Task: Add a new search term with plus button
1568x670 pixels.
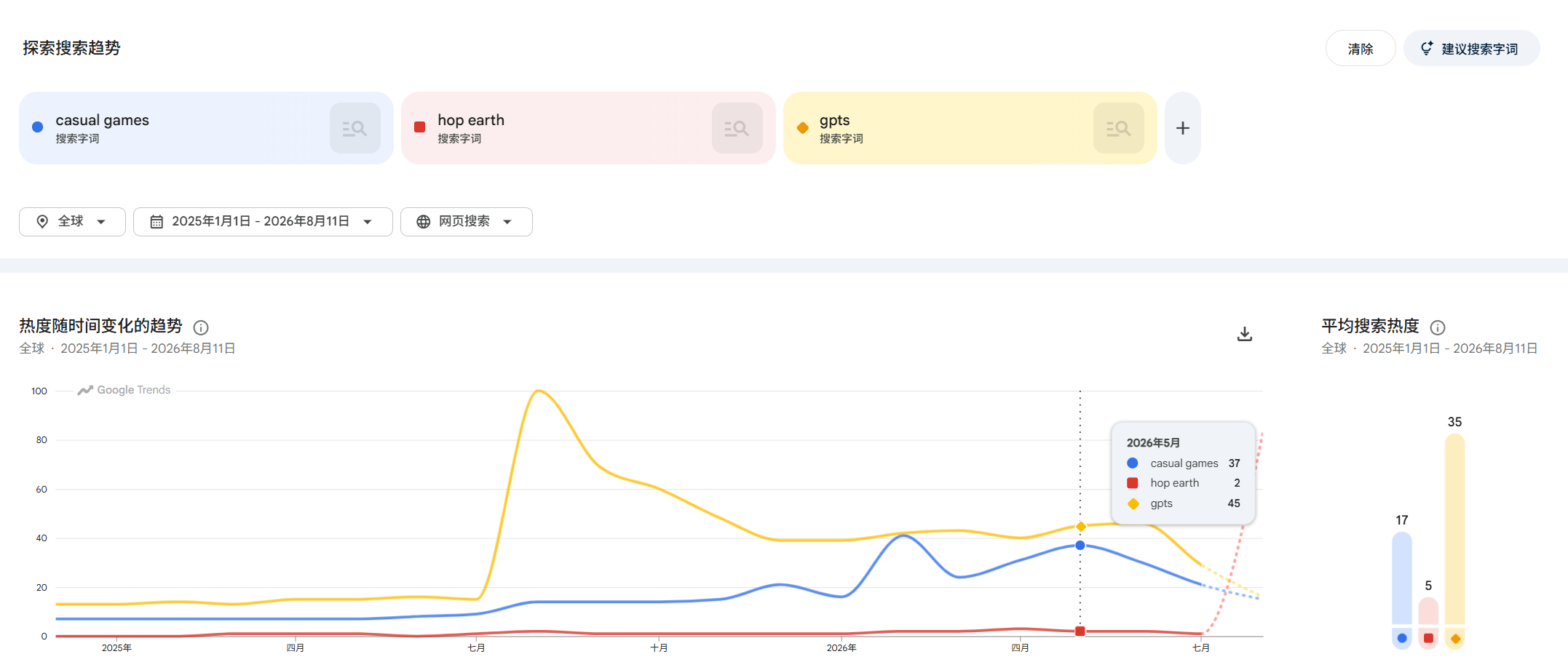Action: tap(1183, 128)
